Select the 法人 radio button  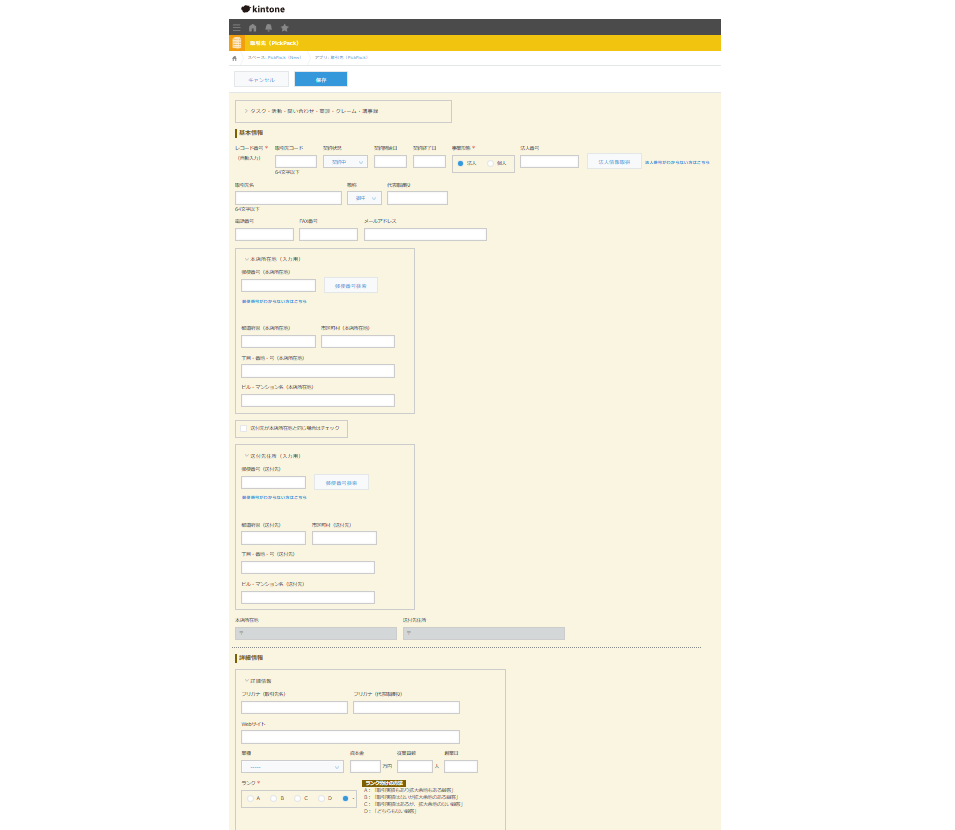461,163
